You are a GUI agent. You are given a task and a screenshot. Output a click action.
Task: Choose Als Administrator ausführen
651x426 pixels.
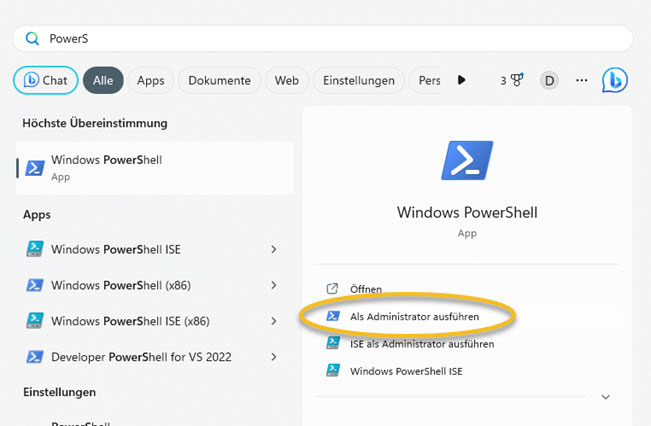point(467,316)
